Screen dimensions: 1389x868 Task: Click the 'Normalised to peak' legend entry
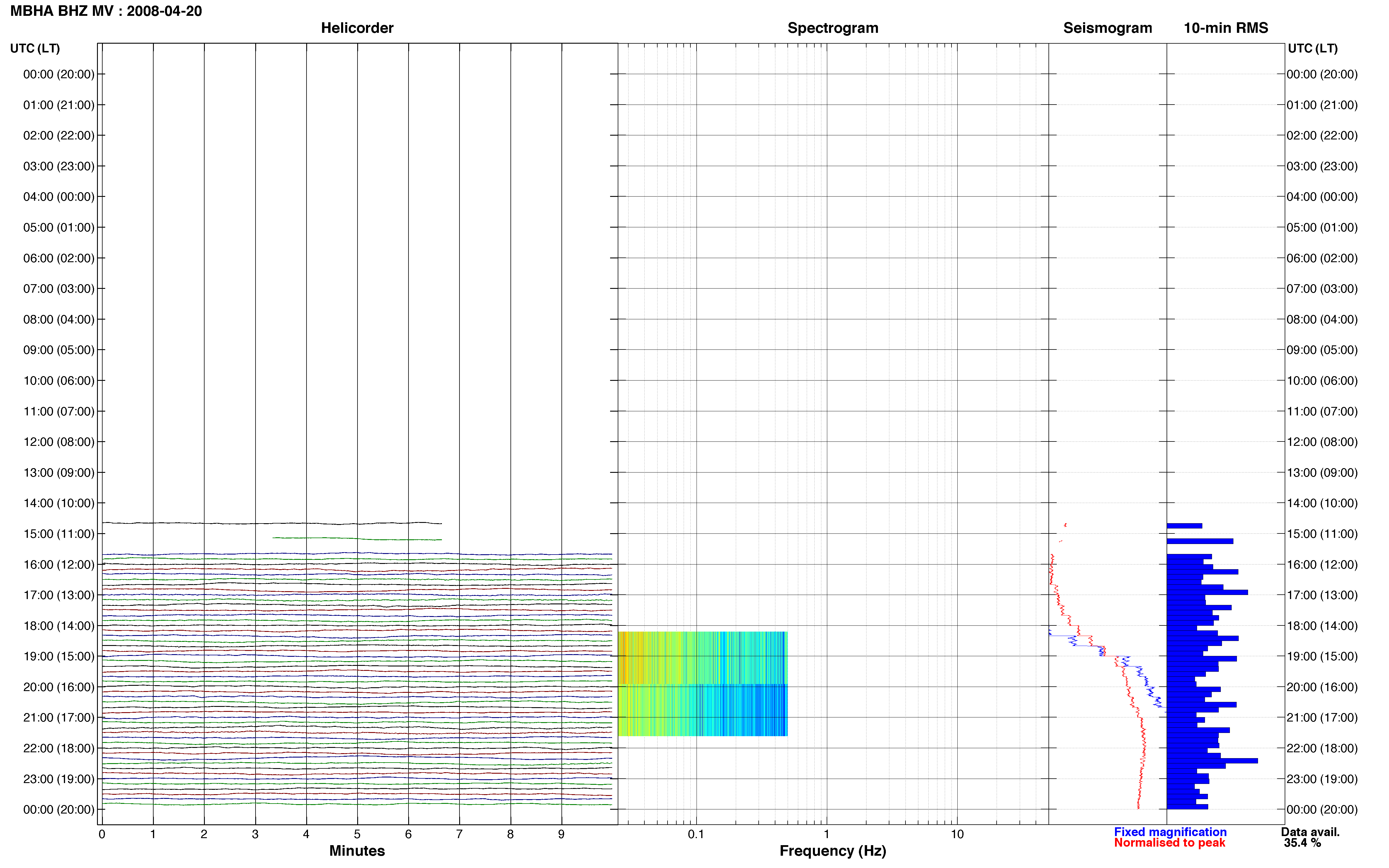click(1169, 843)
